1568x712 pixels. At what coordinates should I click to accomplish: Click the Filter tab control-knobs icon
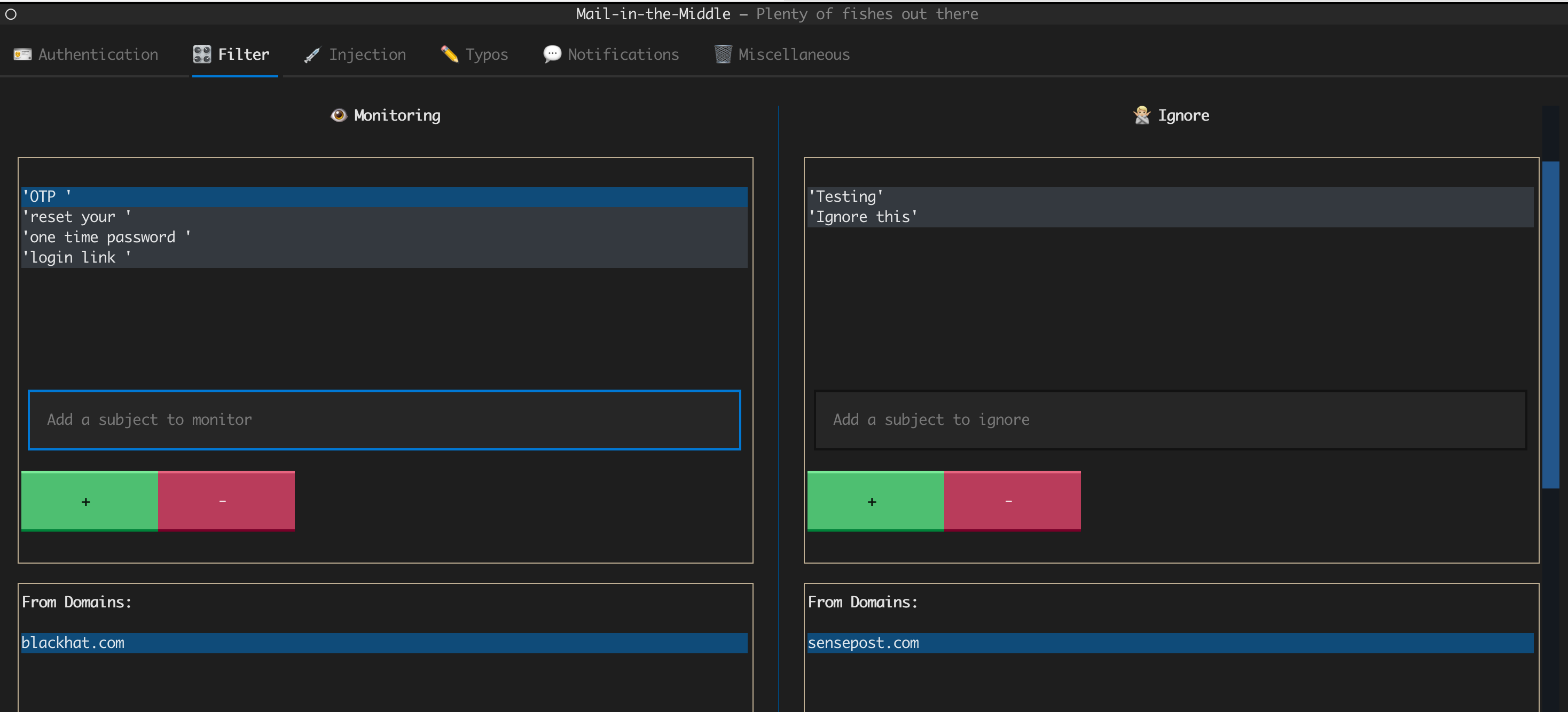coord(201,55)
